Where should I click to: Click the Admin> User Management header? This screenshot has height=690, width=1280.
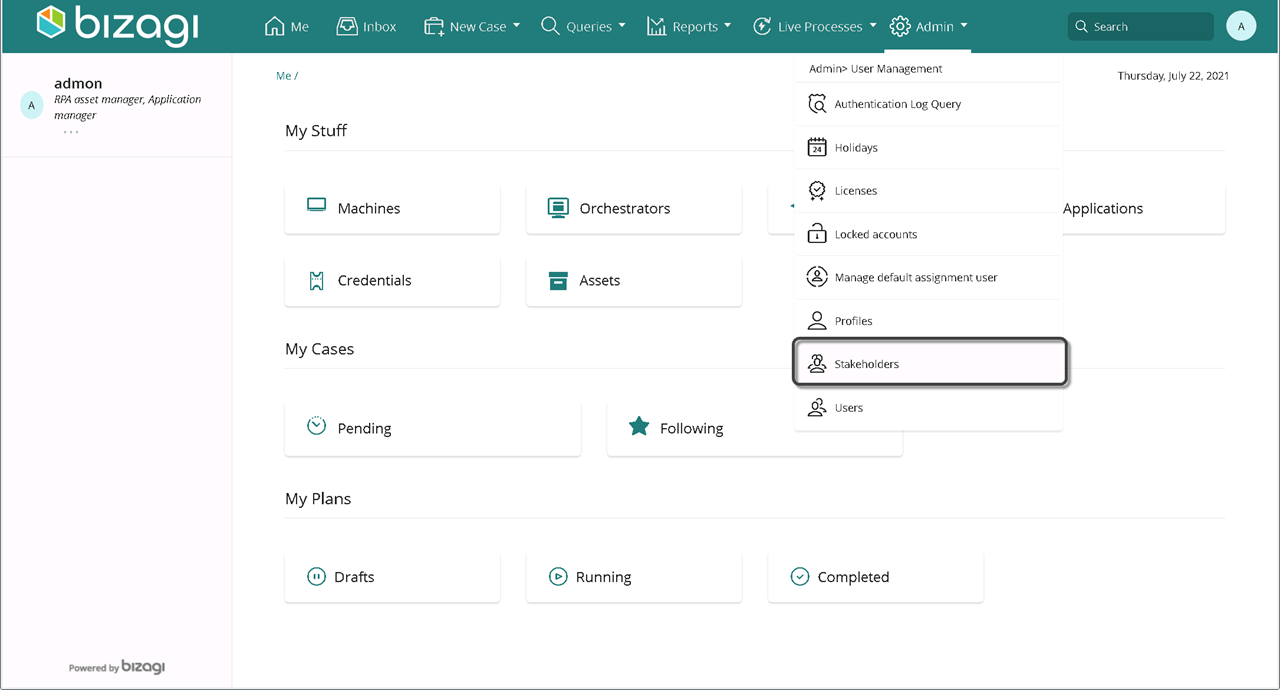coord(876,69)
